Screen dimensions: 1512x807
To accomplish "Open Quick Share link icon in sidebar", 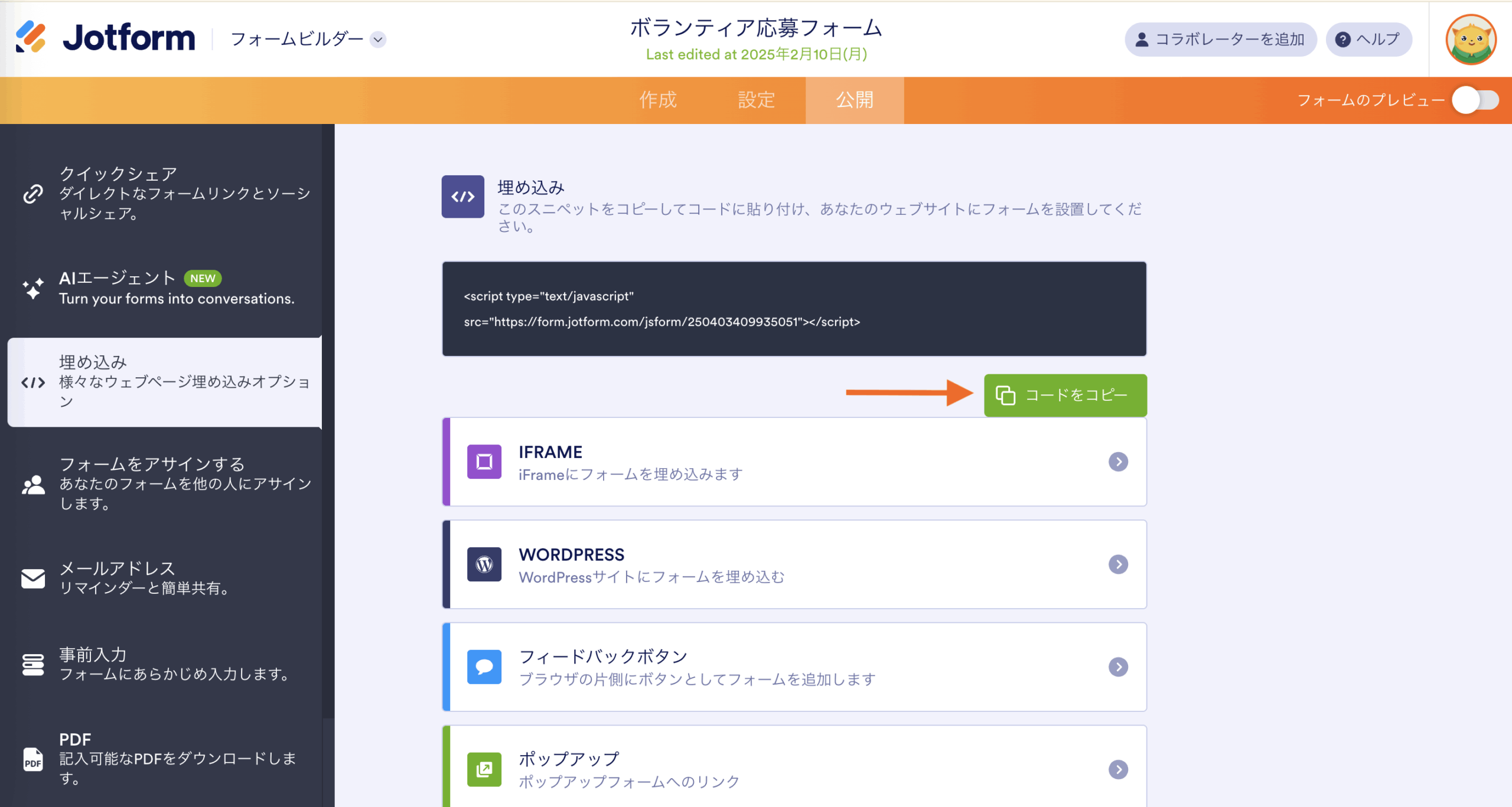I will point(33,193).
